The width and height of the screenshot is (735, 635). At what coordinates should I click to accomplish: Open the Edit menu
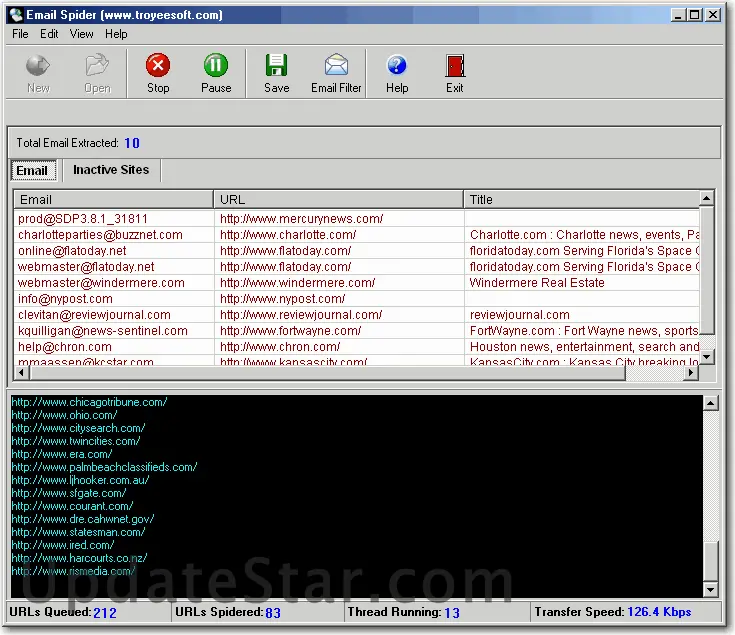tap(49, 34)
